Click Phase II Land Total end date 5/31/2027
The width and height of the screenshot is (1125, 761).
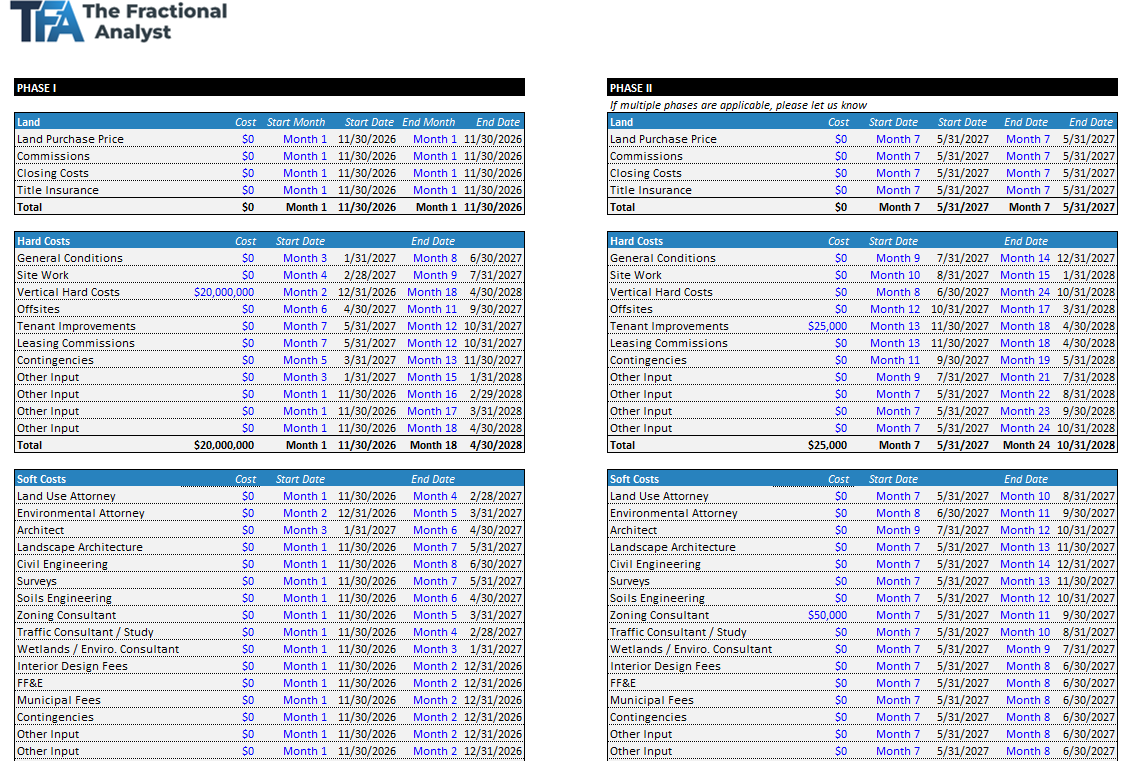pyautogui.click(x=1089, y=207)
